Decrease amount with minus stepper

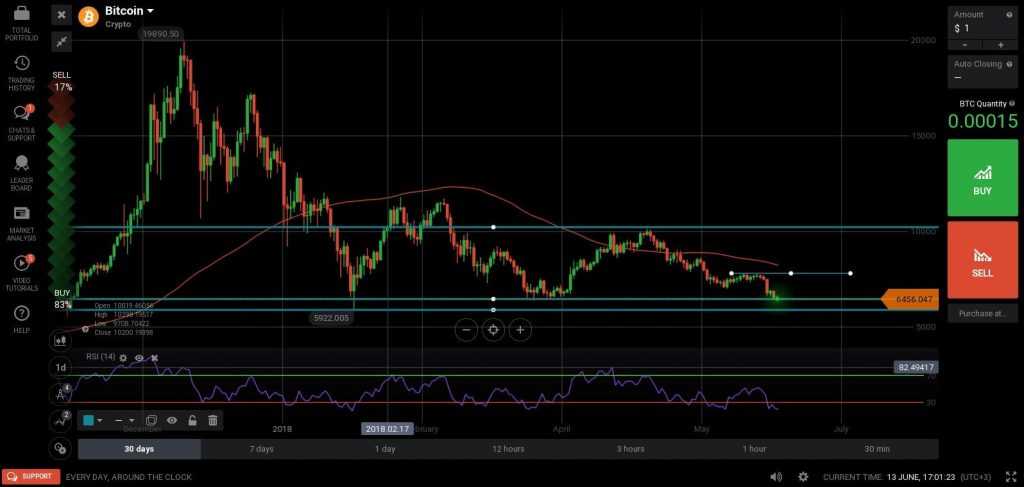pyautogui.click(x=965, y=45)
